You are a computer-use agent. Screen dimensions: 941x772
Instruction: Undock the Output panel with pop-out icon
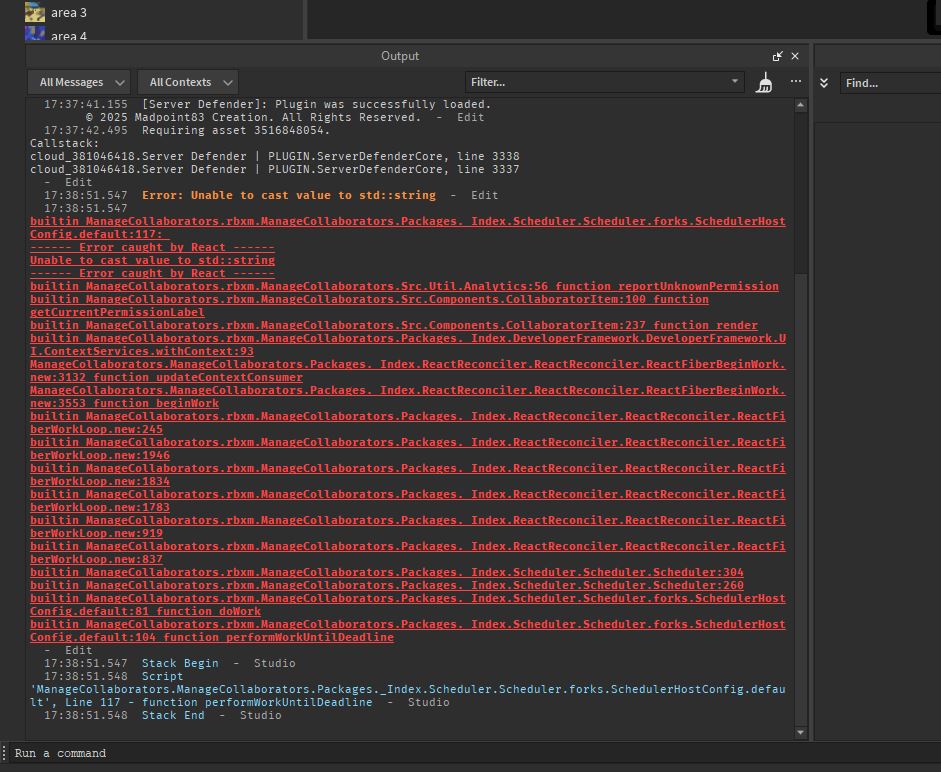pyautogui.click(x=777, y=56)
